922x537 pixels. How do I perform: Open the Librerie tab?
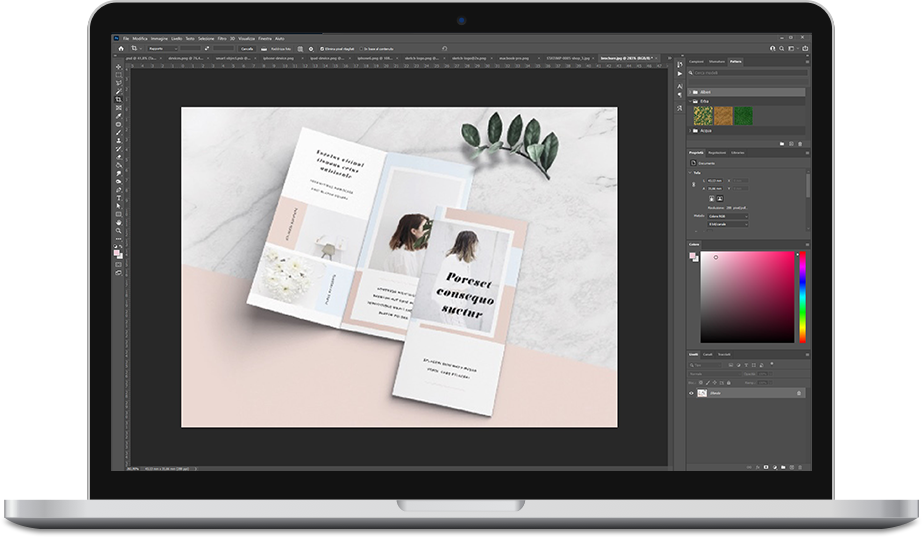[737, 152]
